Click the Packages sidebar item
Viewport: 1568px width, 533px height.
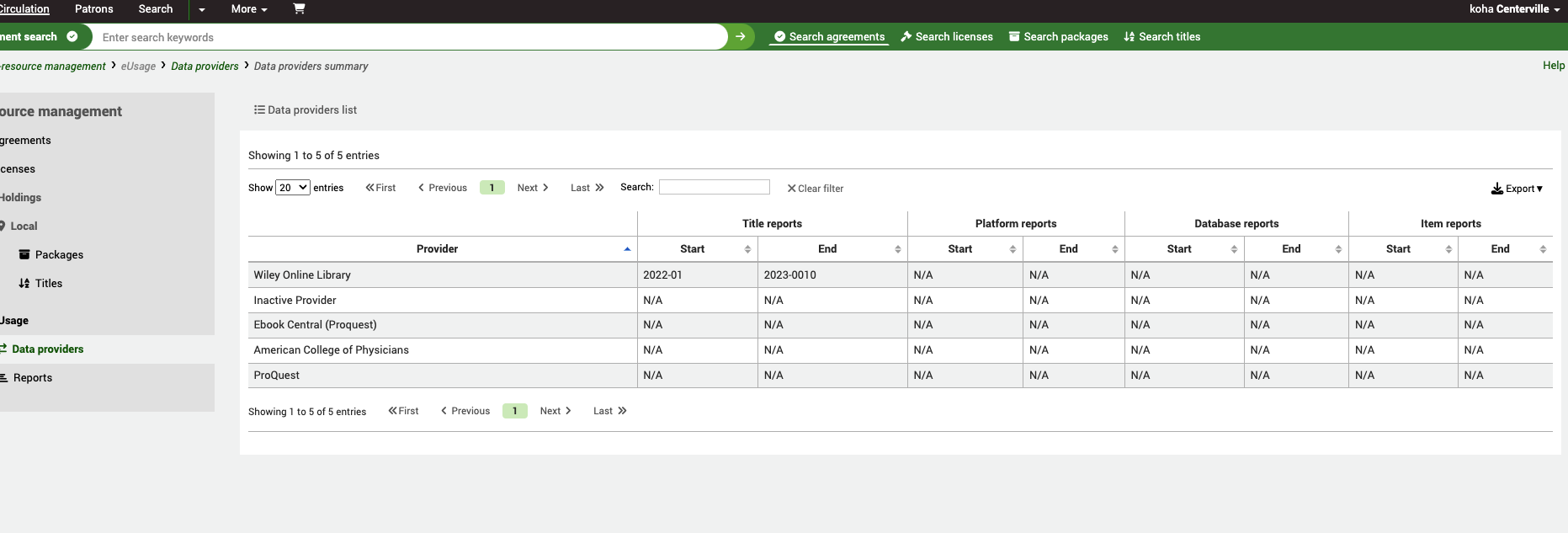[59, 255]
